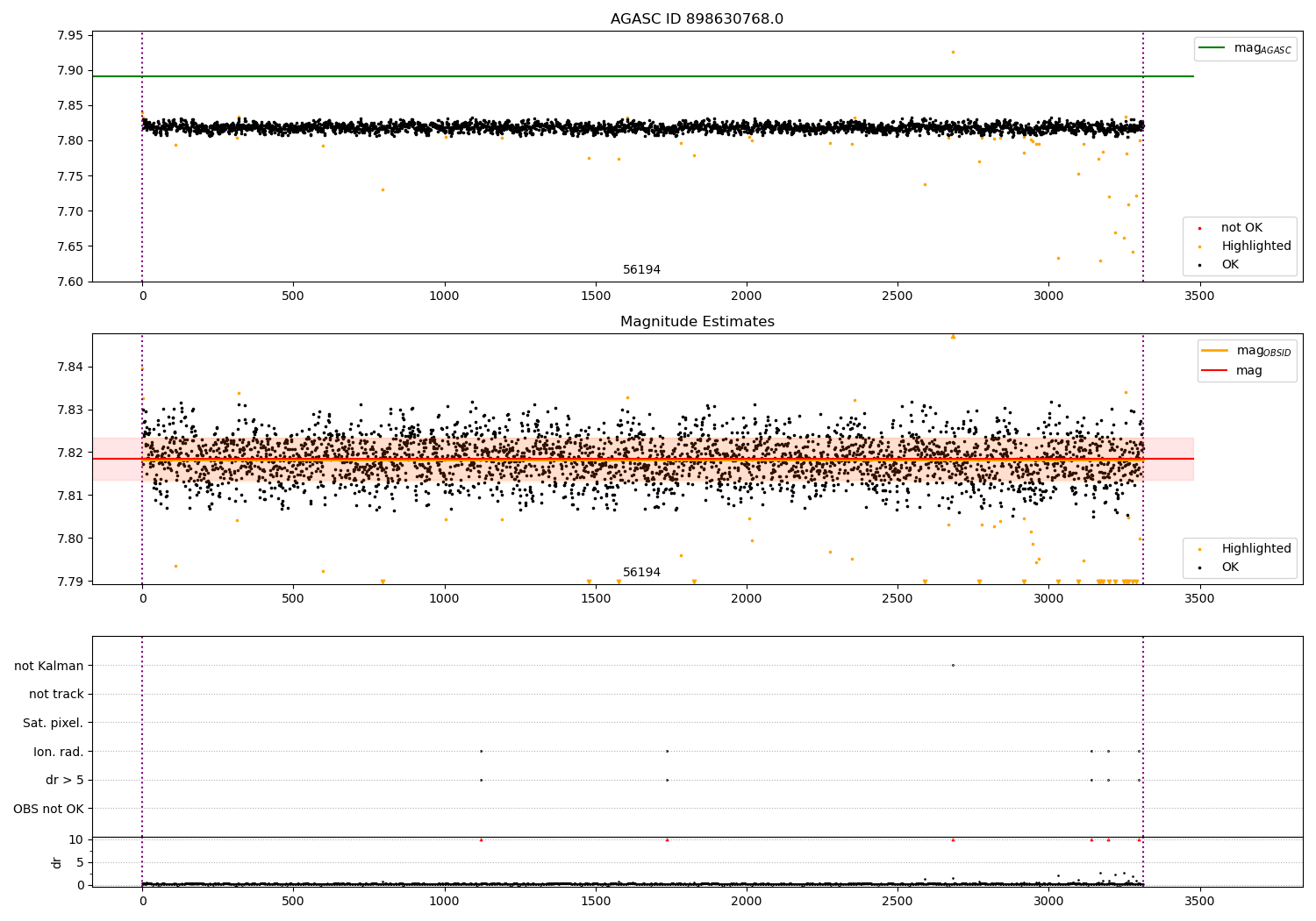1316x921 pixels.
Task: Click the 'Ion. rad.' axis label
Action: click(x=59, y=752)
